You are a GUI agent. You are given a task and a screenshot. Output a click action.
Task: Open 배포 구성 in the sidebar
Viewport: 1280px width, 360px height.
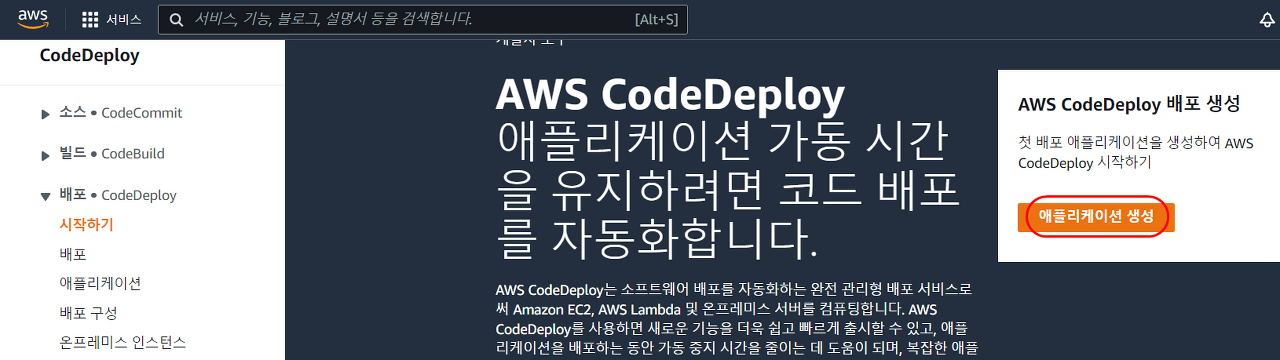coord(88,313)
